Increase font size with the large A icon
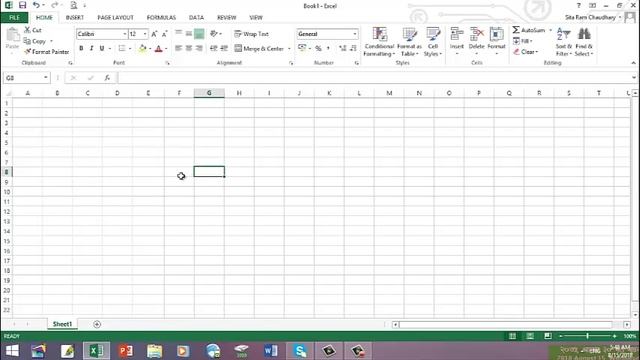 click(x=154, y=34)
